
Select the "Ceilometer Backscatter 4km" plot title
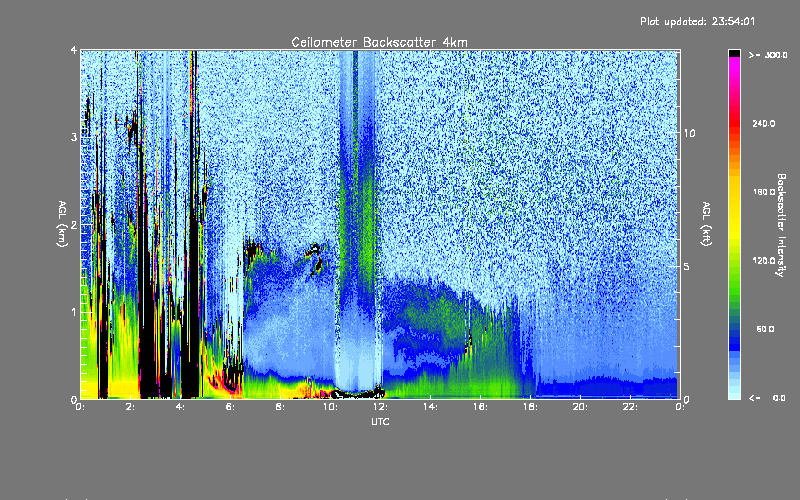click(379, 42)
